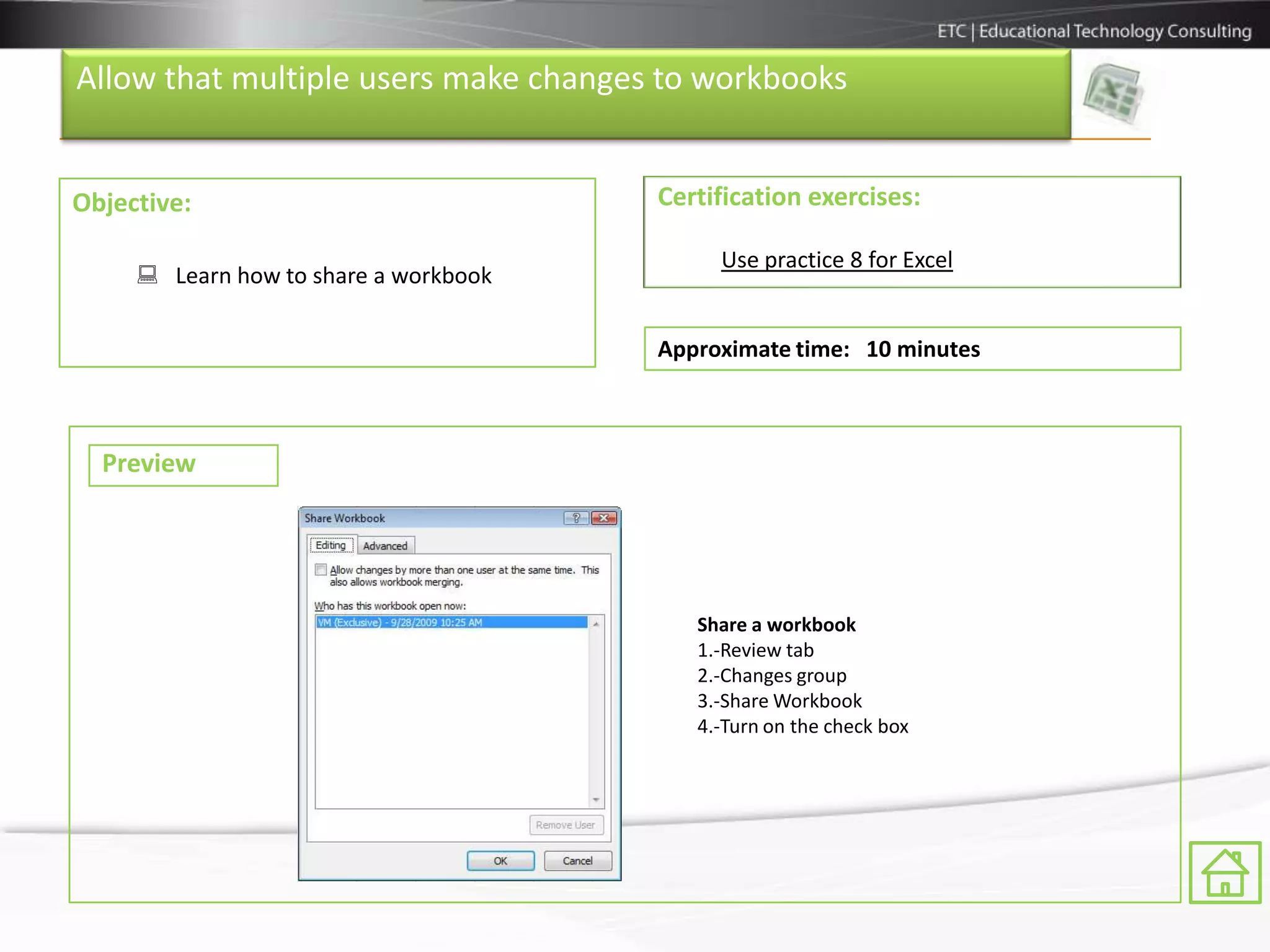Image resolution: width=1270 pixels, height=952 pixels.
Task: Click the user list scroll up arrow
Action: pos(596,624)
